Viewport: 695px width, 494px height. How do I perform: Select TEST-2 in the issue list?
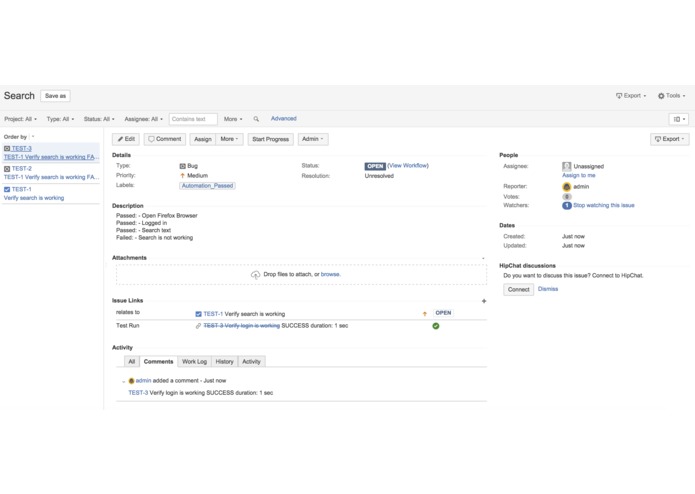(x=51, y=173)
